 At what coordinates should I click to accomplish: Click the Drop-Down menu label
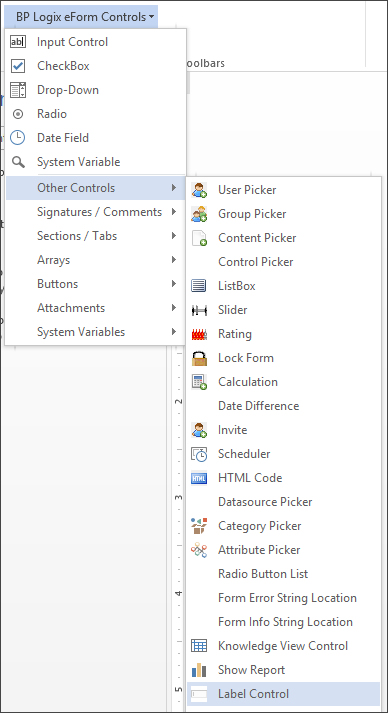click(x=68, y=90)
